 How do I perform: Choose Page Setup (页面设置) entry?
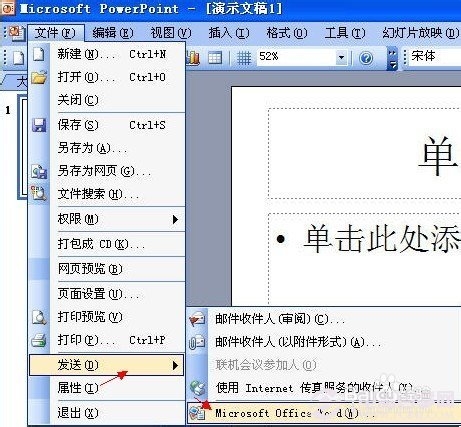click(107, 294)
